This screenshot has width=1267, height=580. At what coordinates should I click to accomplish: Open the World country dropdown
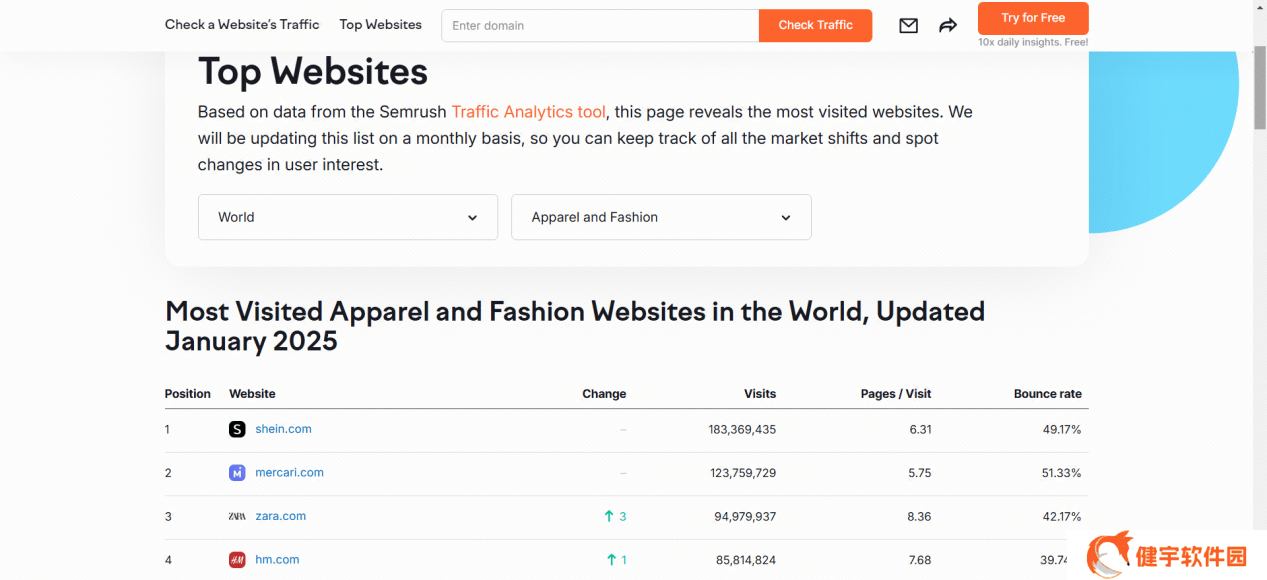(347, 217)
